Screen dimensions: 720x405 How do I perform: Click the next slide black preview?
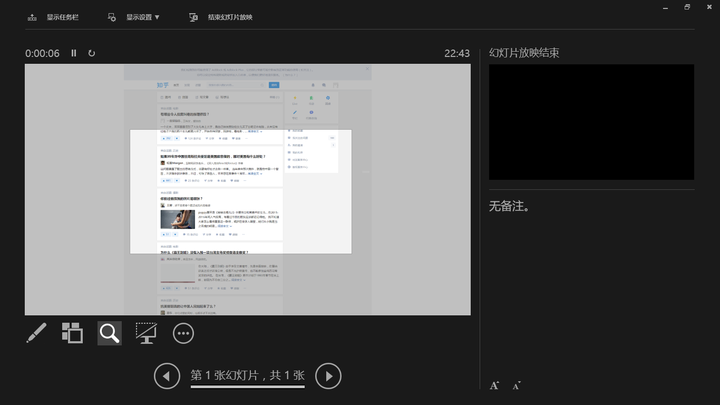pyautogui.click(x=591, y=122)
